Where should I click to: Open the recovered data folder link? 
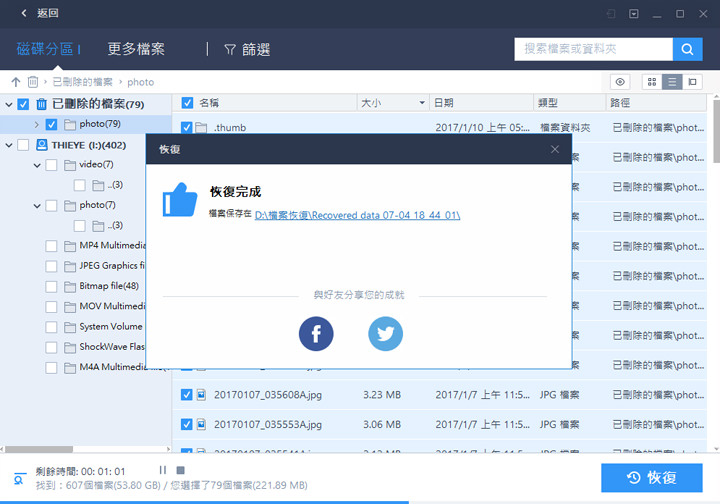point(357,215)
